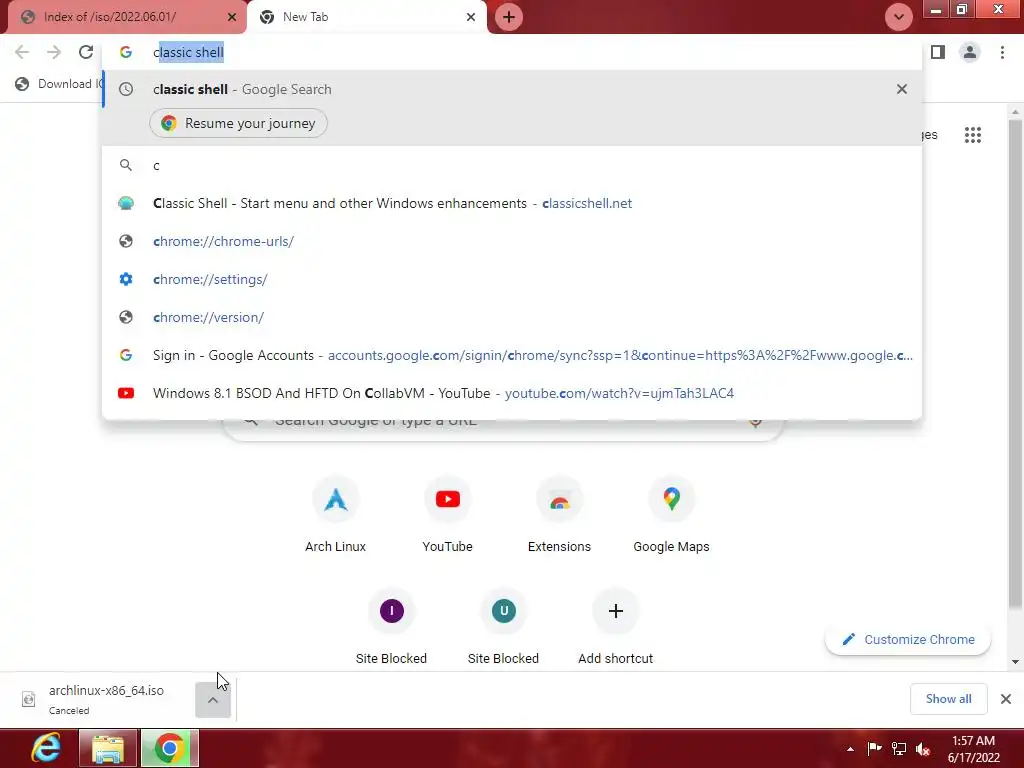Image resolution: width=1024 pixels, height=768 pixels.
Task: Click Chrome icon in taskbar
Action: click(170, 748)
